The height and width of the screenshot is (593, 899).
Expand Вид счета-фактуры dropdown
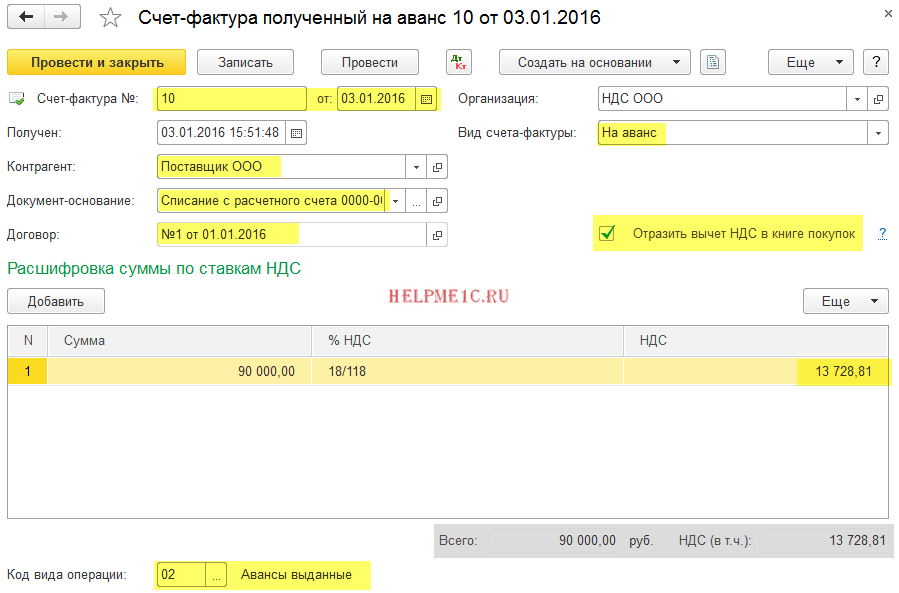pos(878,133)
